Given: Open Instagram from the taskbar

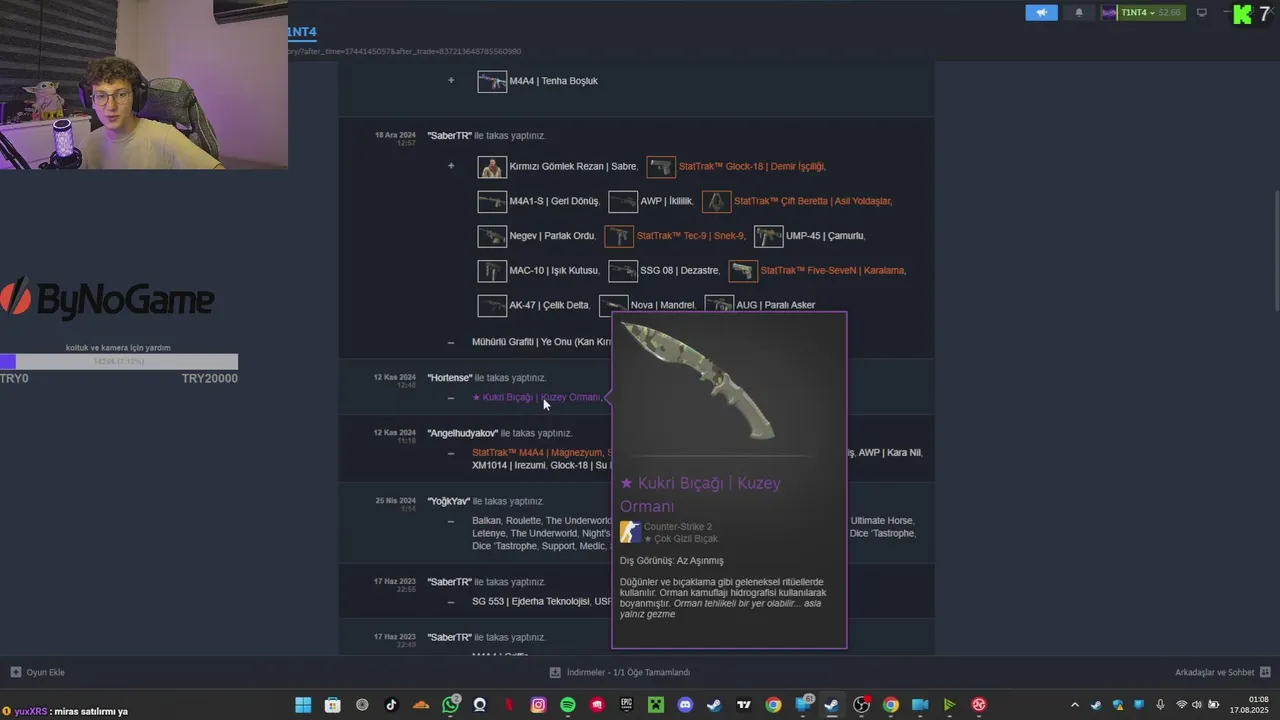Looking at the screenshot, I should click(538, 705).
